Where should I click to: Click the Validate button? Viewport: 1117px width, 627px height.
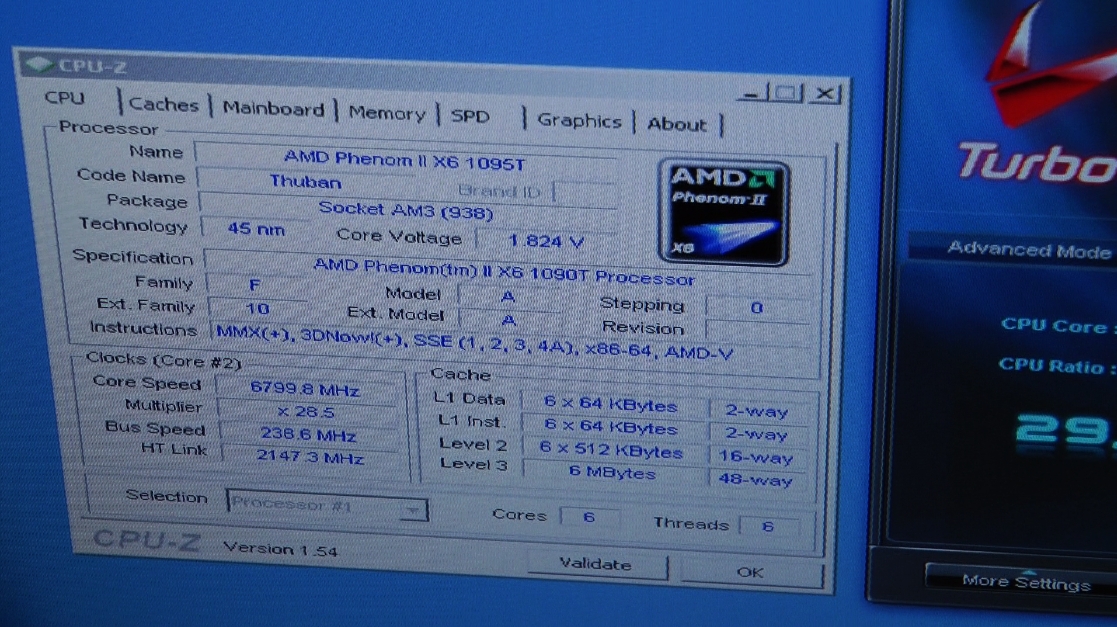596,564
